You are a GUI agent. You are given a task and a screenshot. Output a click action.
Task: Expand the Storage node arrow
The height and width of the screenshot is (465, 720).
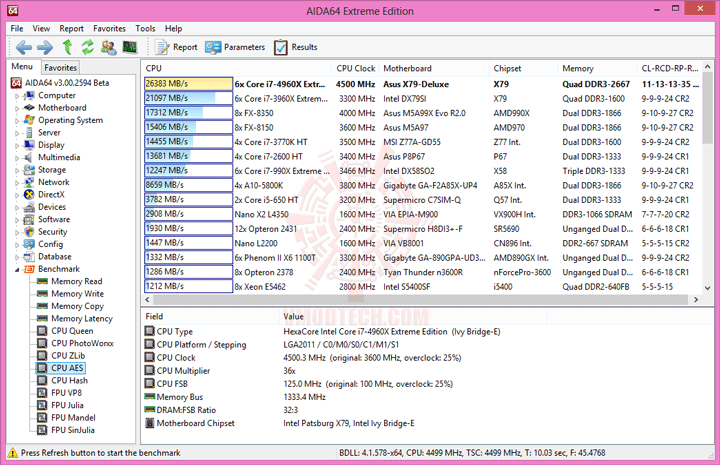pos(17,170)
